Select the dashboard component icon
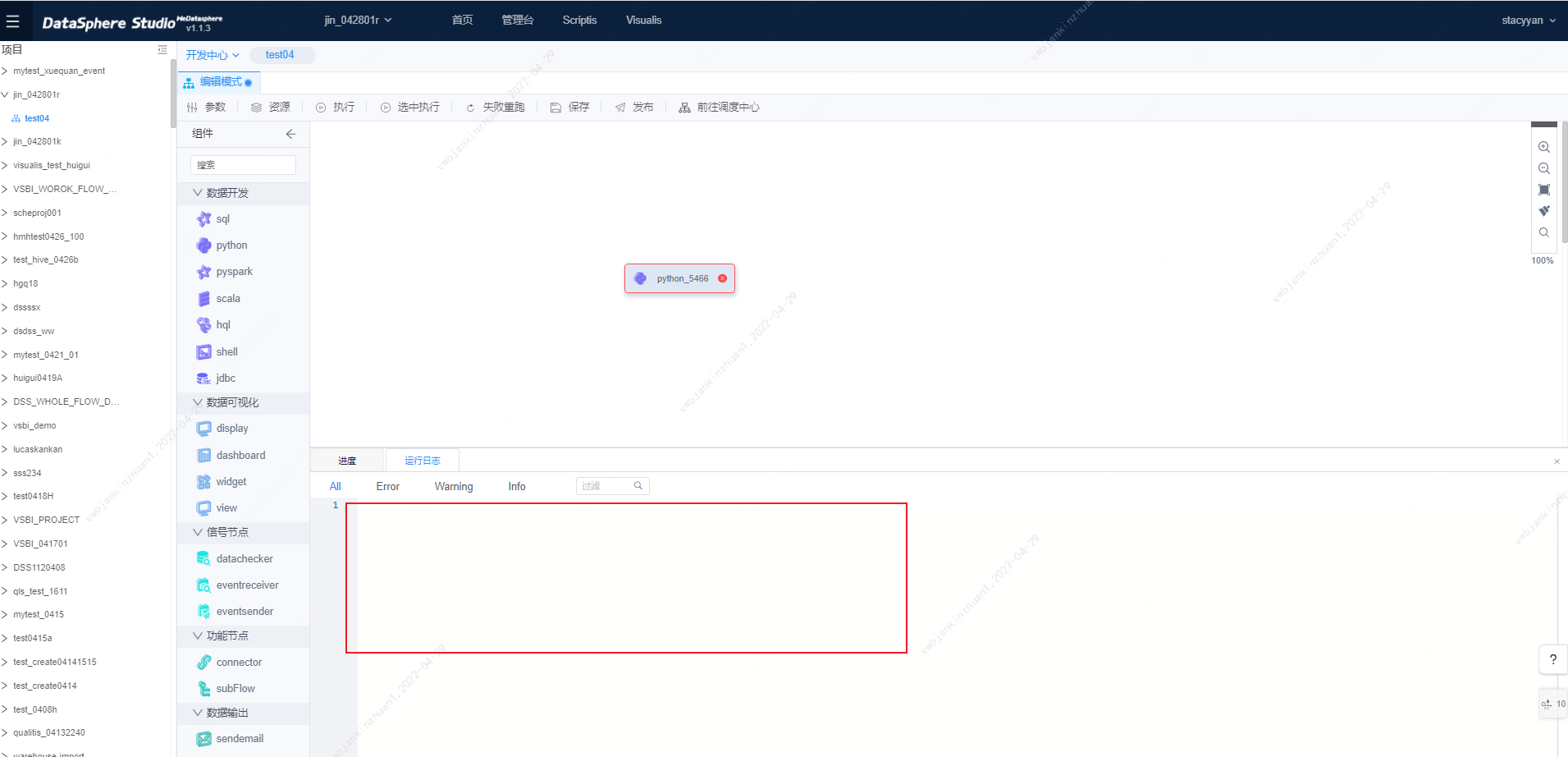Viewport: 1568px width, 757px height. [x=204, y=456]
